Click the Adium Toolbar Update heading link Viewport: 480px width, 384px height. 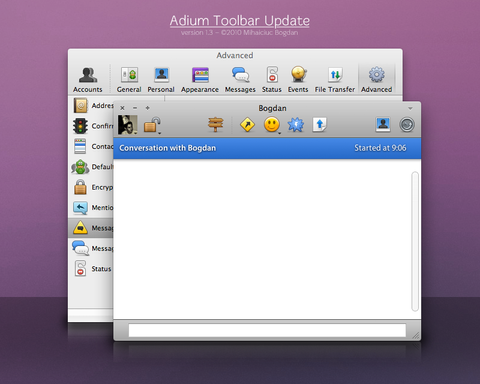tap(240, 21)
